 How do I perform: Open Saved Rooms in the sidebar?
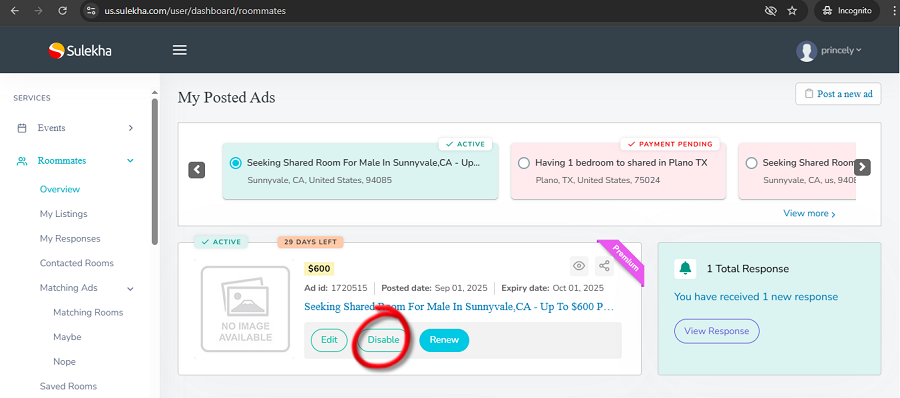(68, 386)
